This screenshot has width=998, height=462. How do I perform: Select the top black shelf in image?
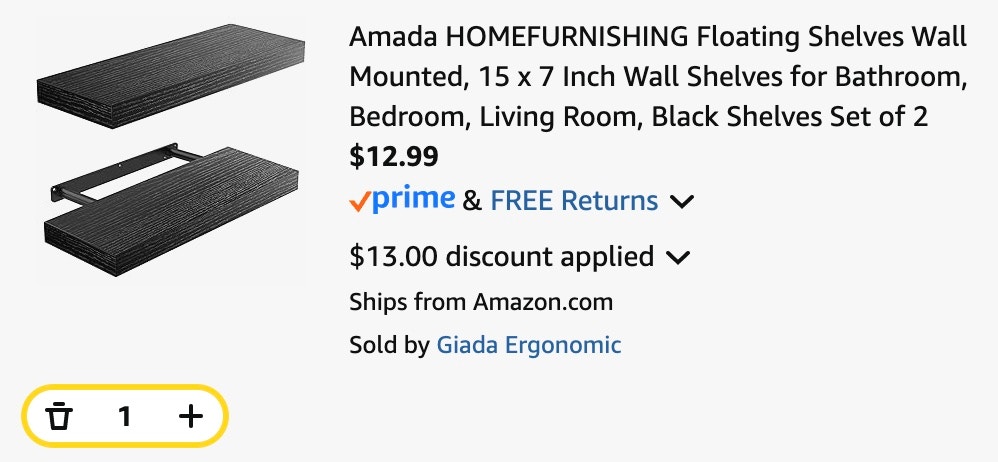171,75
